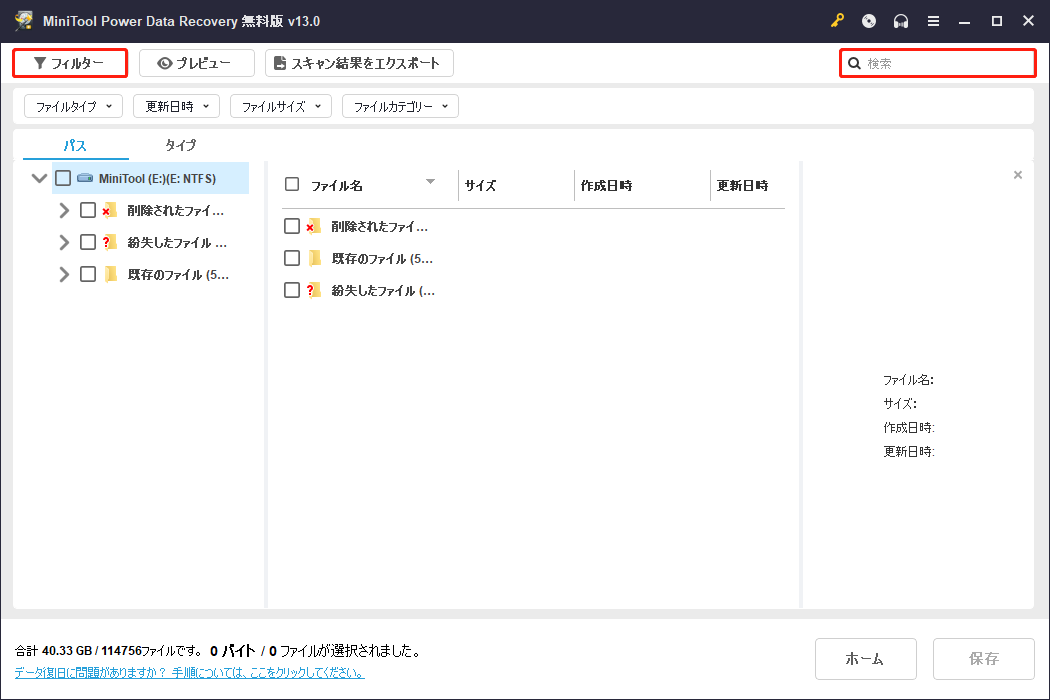Click into the 検索 search field
1050x700 pixels.
coord(938,64)
